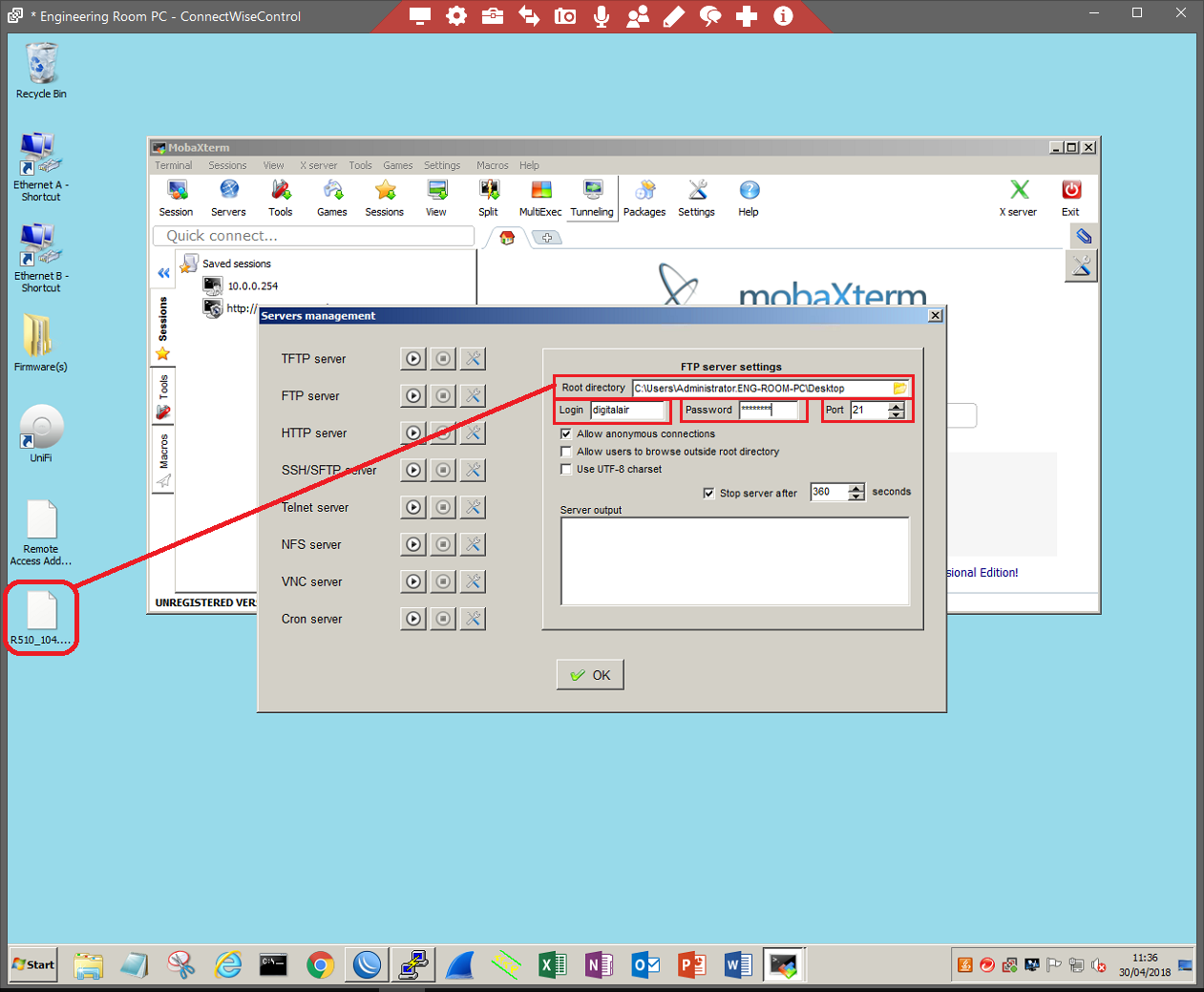Enable browsing outside root directory
This screenshot has height=992, width=1204.
(x=566, y=452)
